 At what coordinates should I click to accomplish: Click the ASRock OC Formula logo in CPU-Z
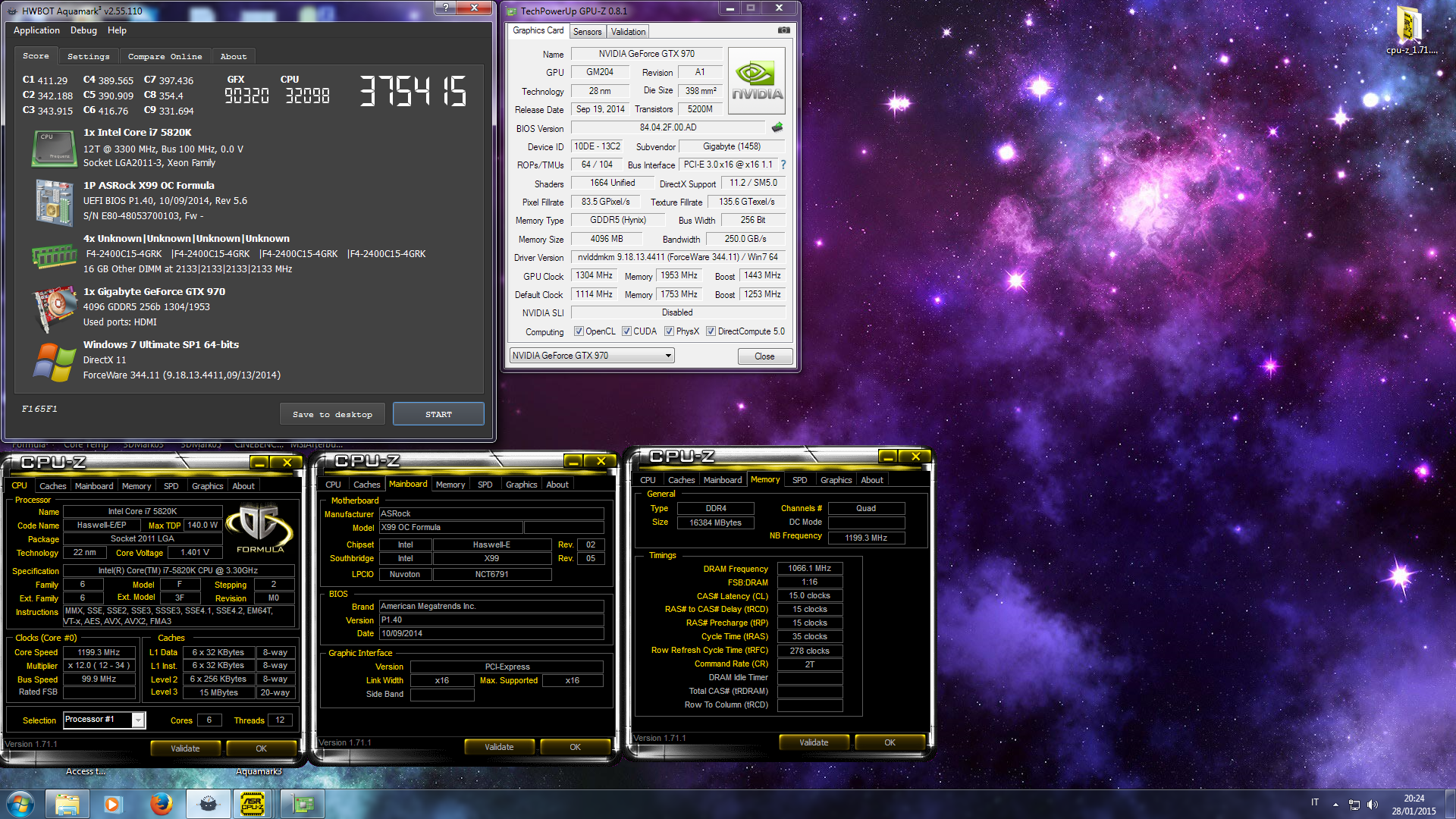(x=260, y=528)
